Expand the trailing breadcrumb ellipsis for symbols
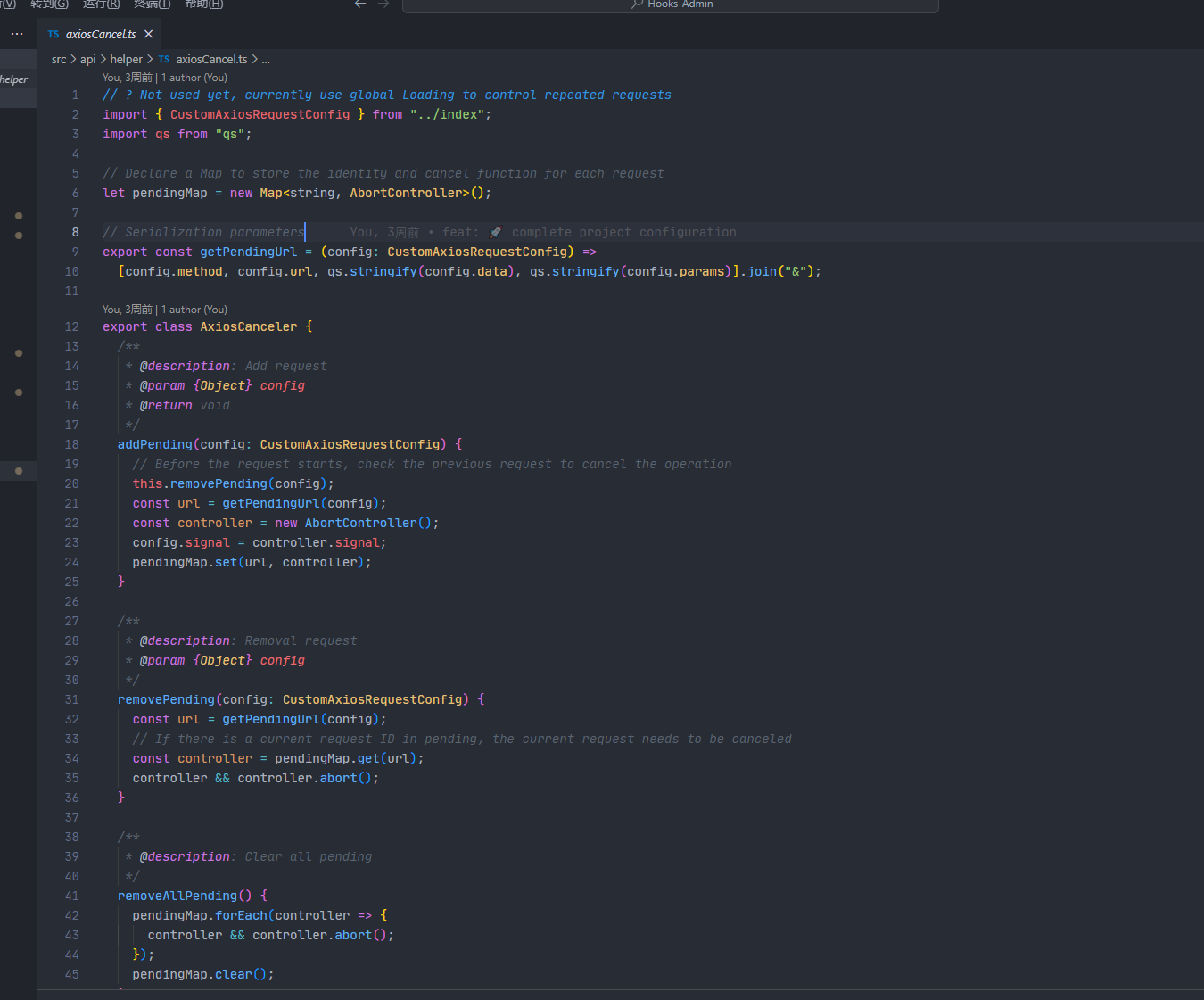The image size is (1204, 1000). click(265, 59)
